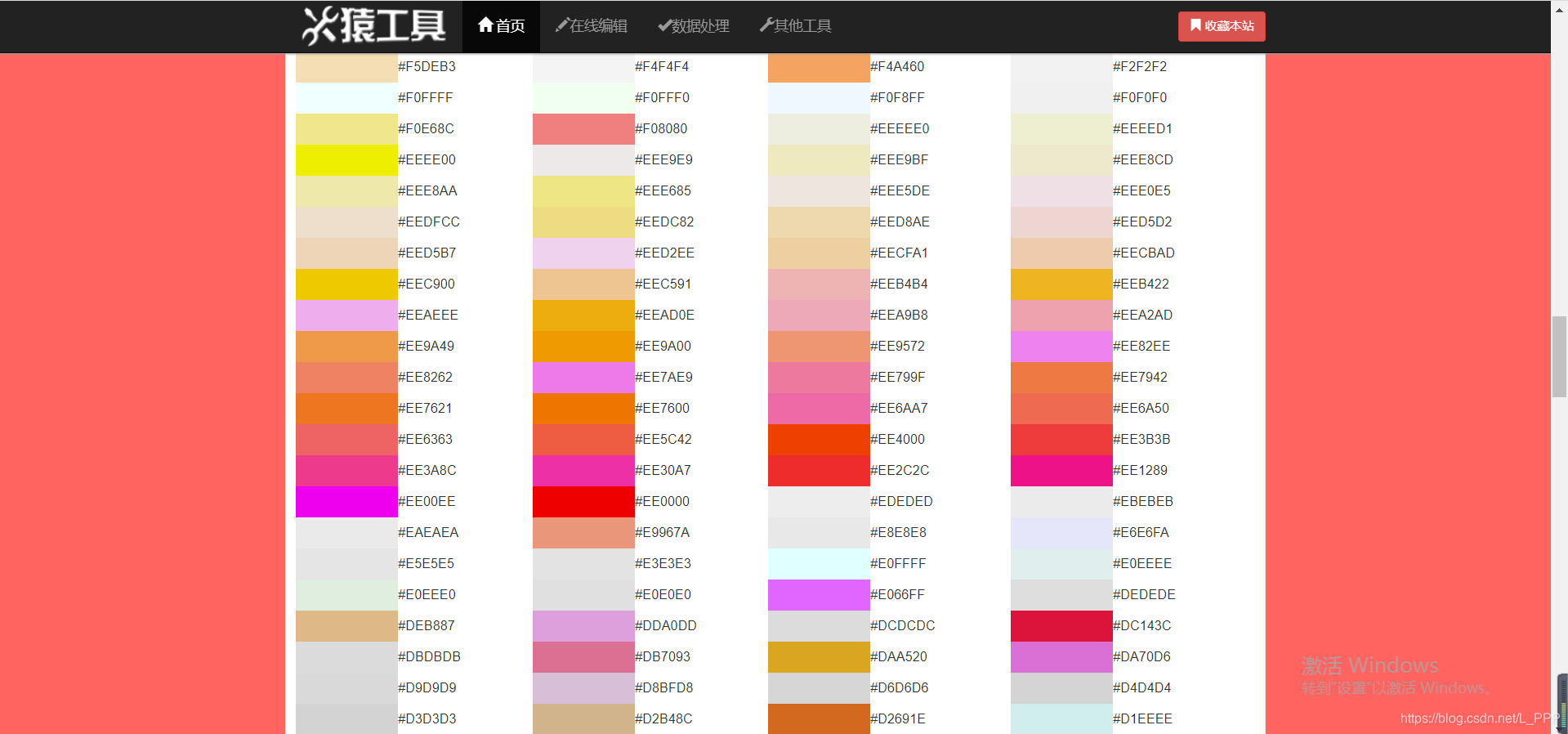Pick the #DA70D6 orchid swatch

tap(1061, 657)
